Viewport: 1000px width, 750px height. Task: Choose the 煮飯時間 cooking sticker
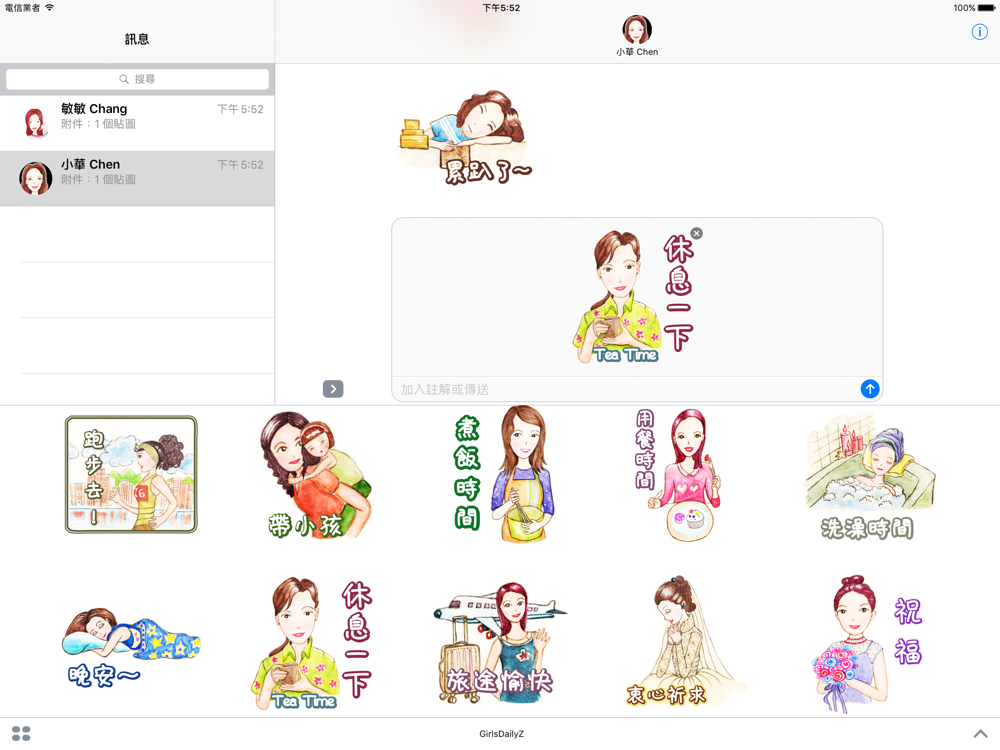click(503, 474)
